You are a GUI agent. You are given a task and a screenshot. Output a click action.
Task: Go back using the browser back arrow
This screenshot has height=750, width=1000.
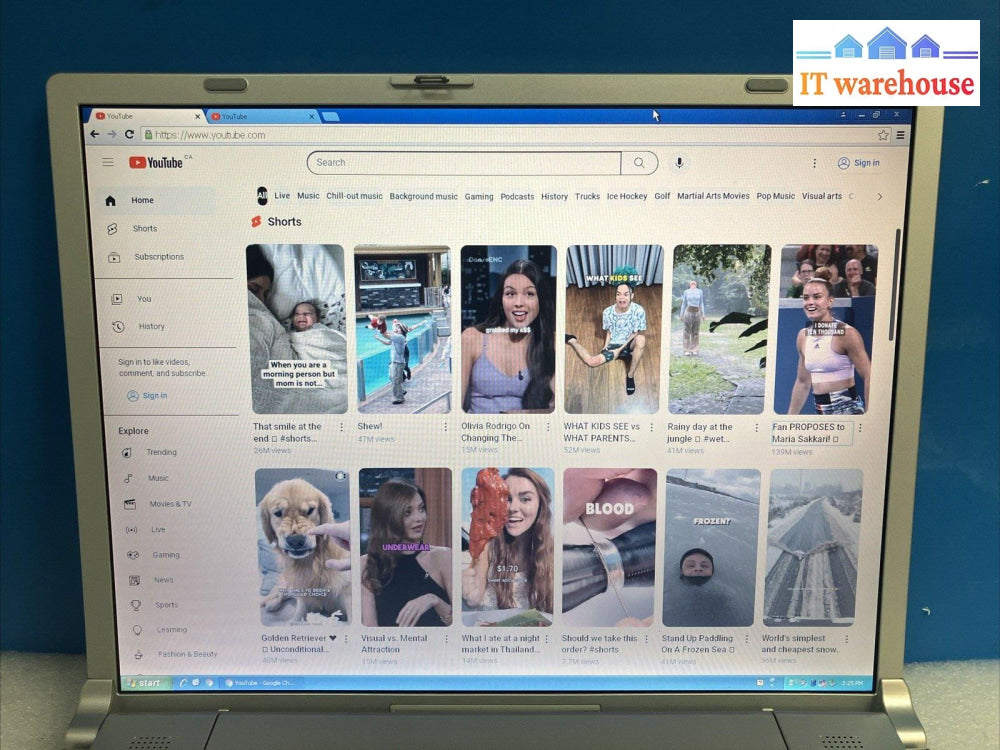point(95,134)
